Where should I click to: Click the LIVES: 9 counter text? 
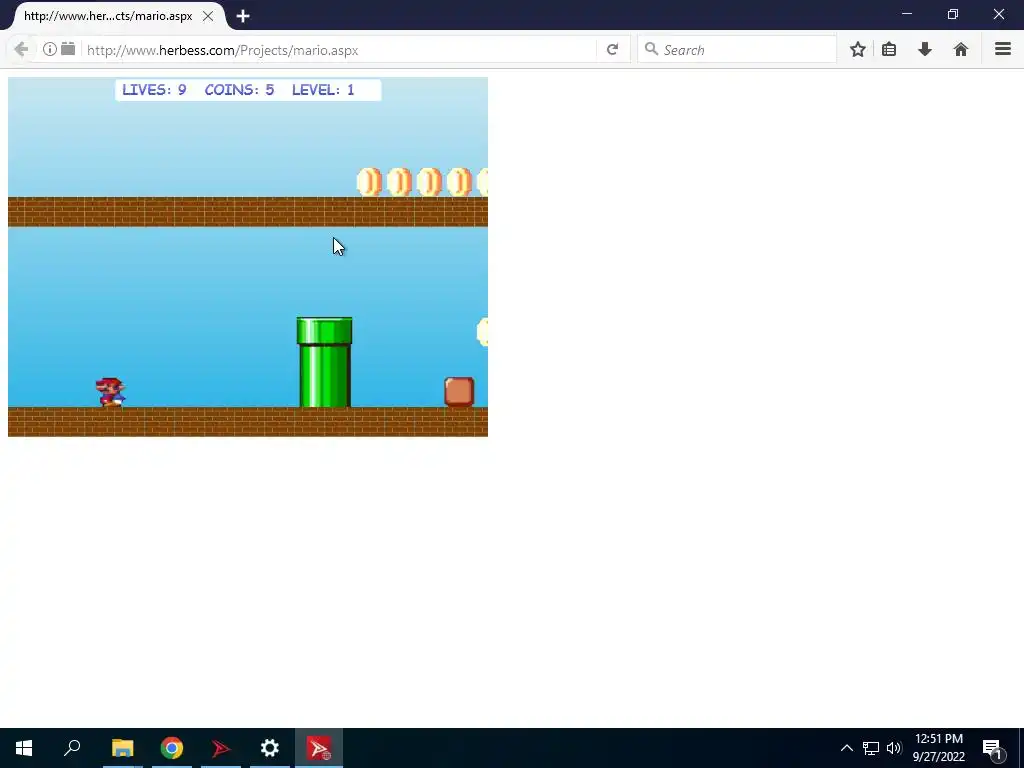click(154, 90)
